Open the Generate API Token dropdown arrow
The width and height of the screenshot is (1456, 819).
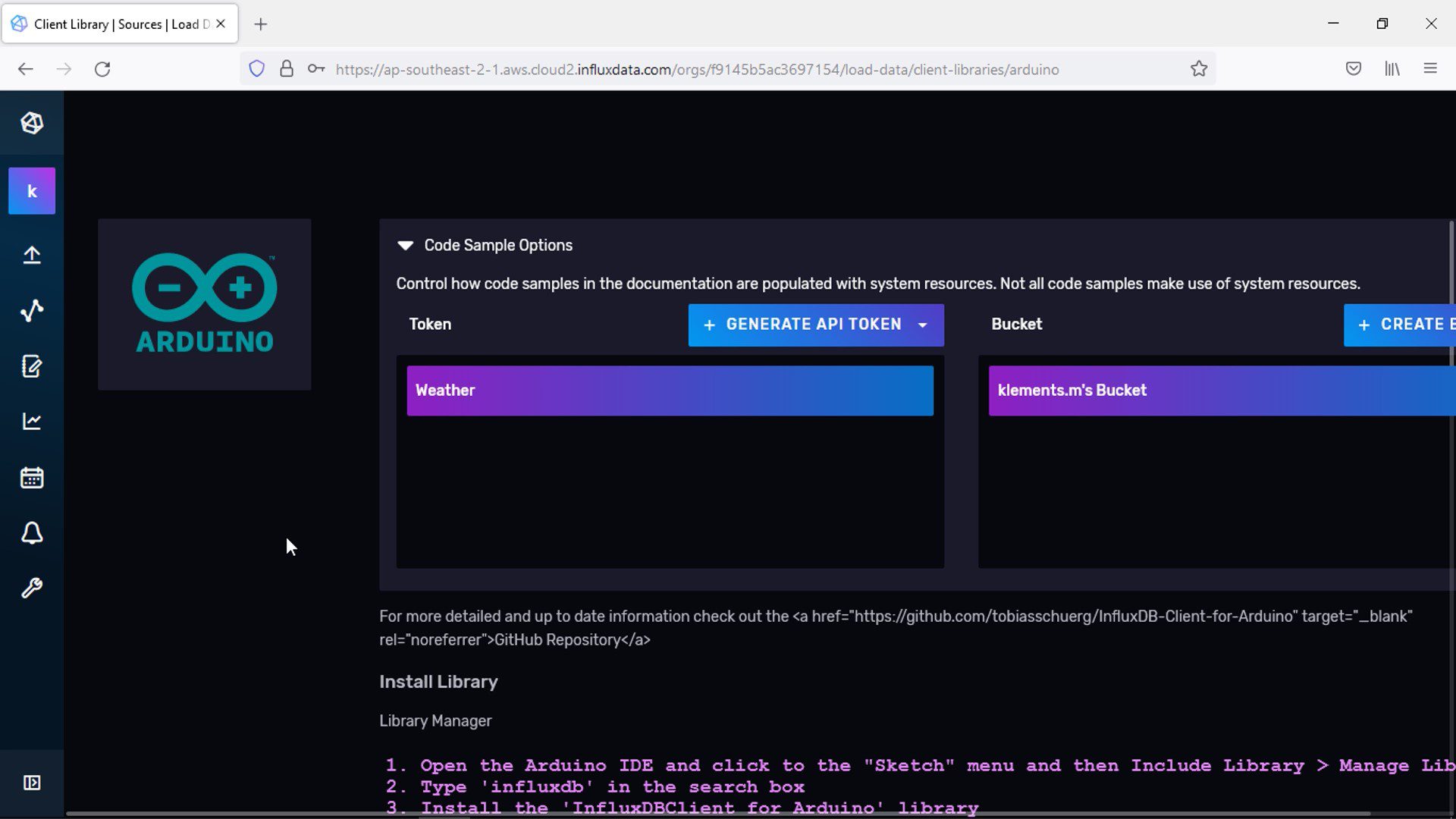[923, 325]
